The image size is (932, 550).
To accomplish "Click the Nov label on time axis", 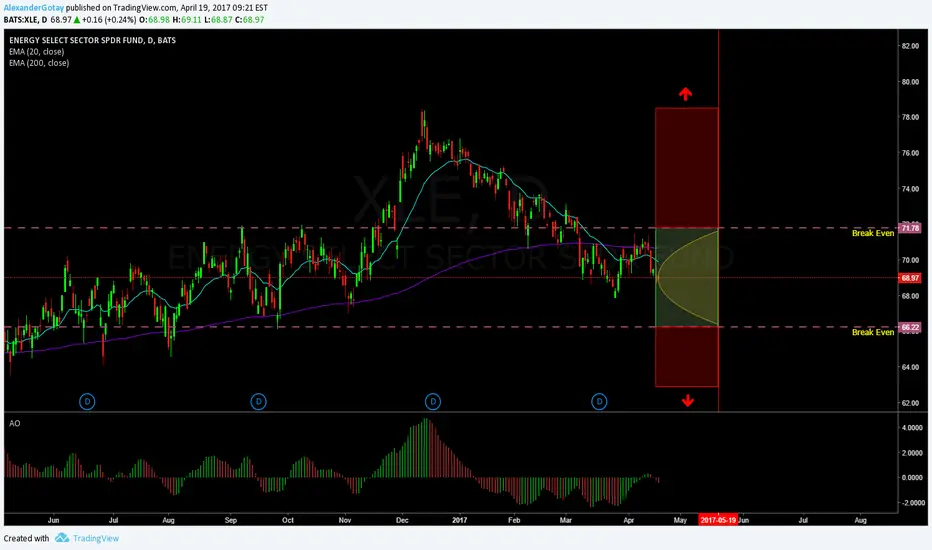I will pyautogui.click(x=345, y=520).
